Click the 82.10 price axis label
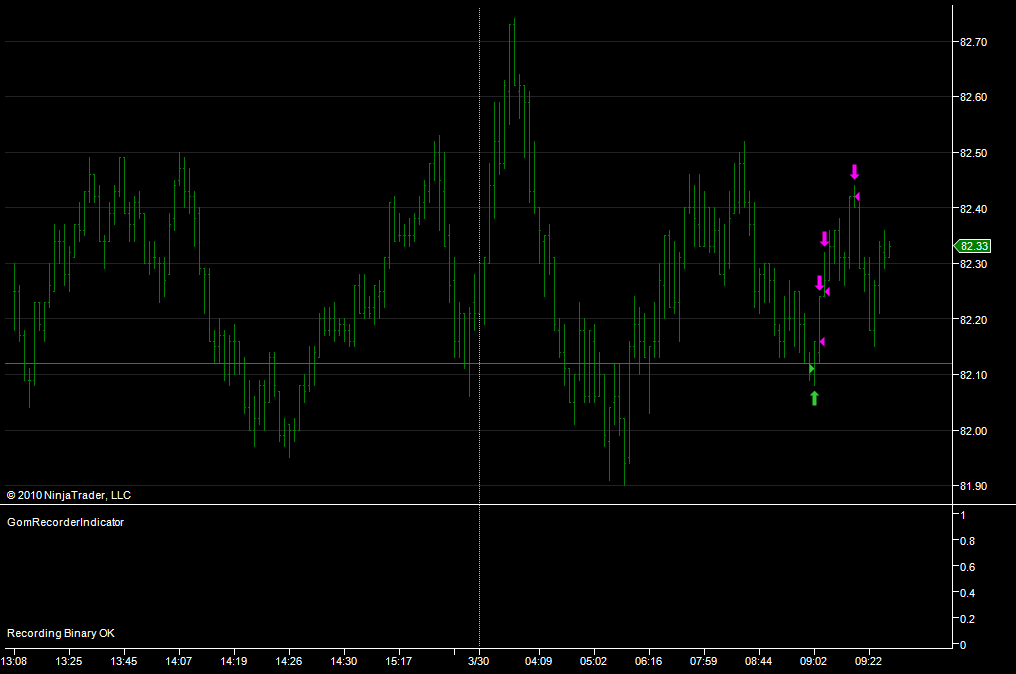 click(x=973, y=375)
